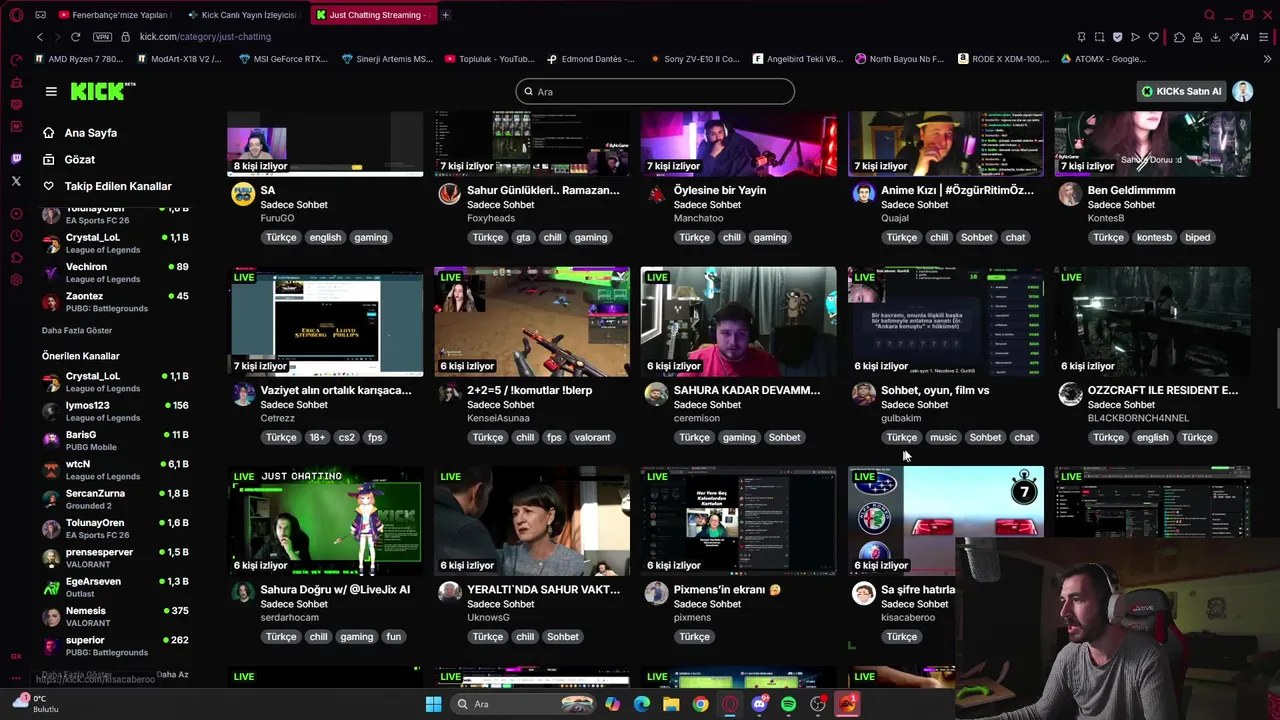This screenshot has width=1280, height=720.
Task: Open the prensesperver channel in sidebar
Action: pyautogui.click(x=115, y=558)
